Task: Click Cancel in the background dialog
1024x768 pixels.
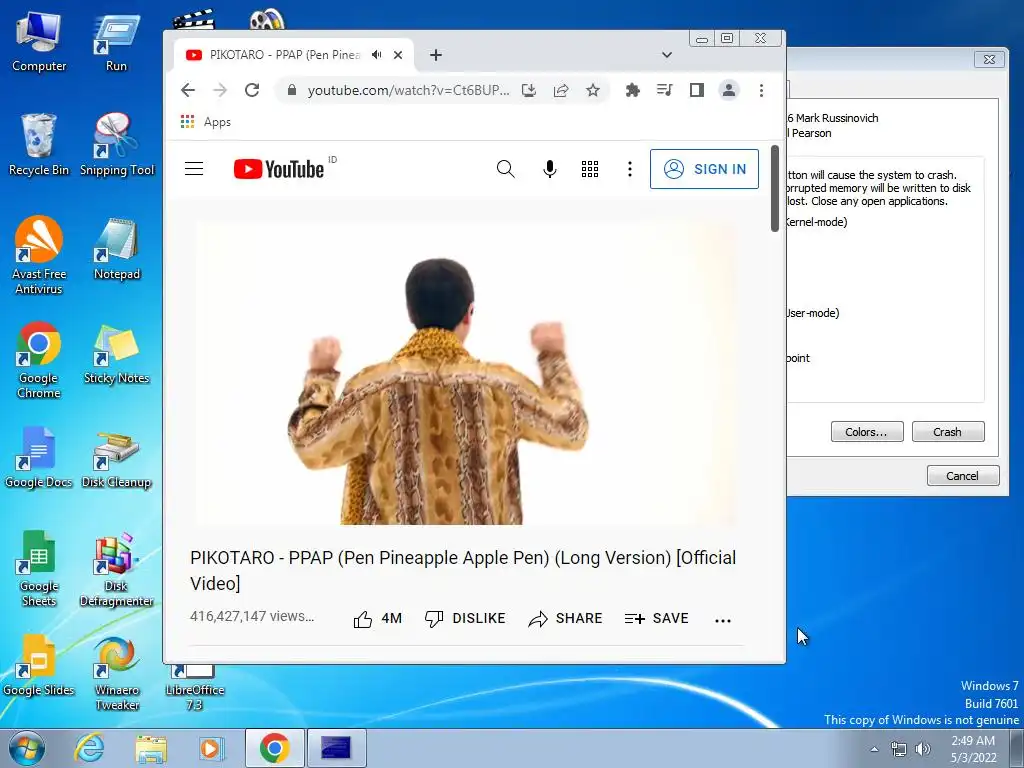Action: [963, 475]
